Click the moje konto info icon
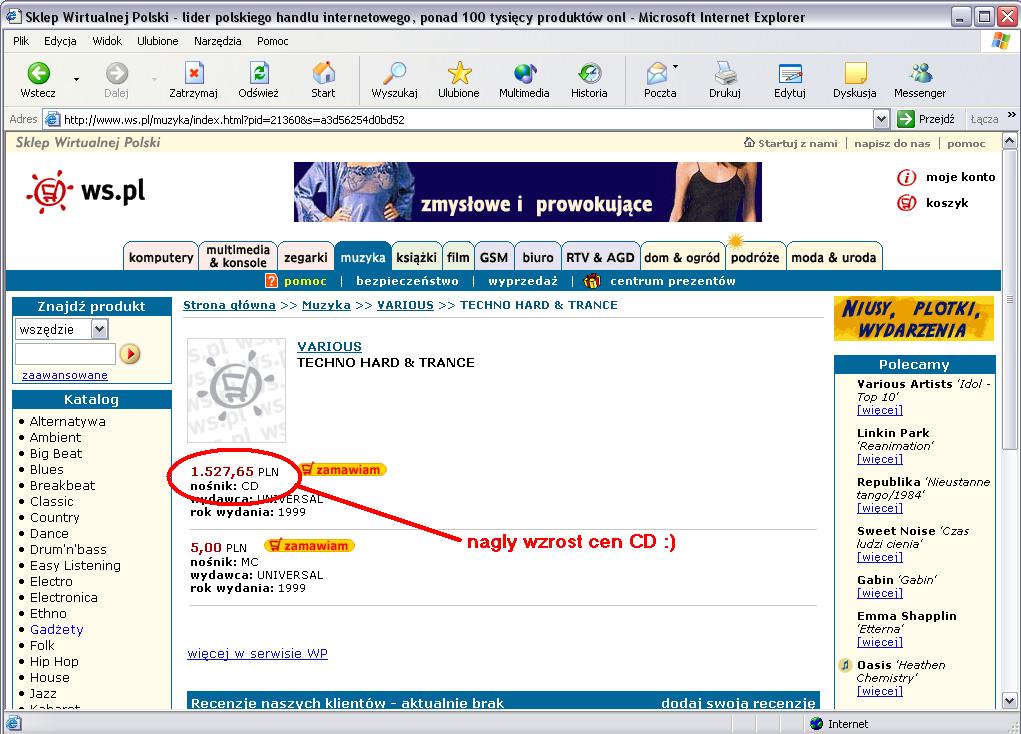Image resolution: width=1021 pixels, height=734 pixels. pos(906,177)
